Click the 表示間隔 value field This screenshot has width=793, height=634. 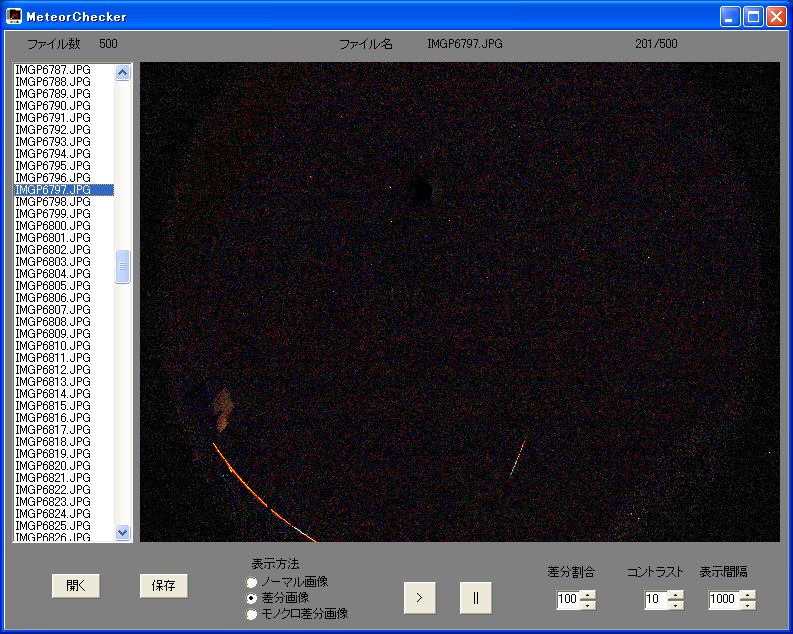(723, 600)
